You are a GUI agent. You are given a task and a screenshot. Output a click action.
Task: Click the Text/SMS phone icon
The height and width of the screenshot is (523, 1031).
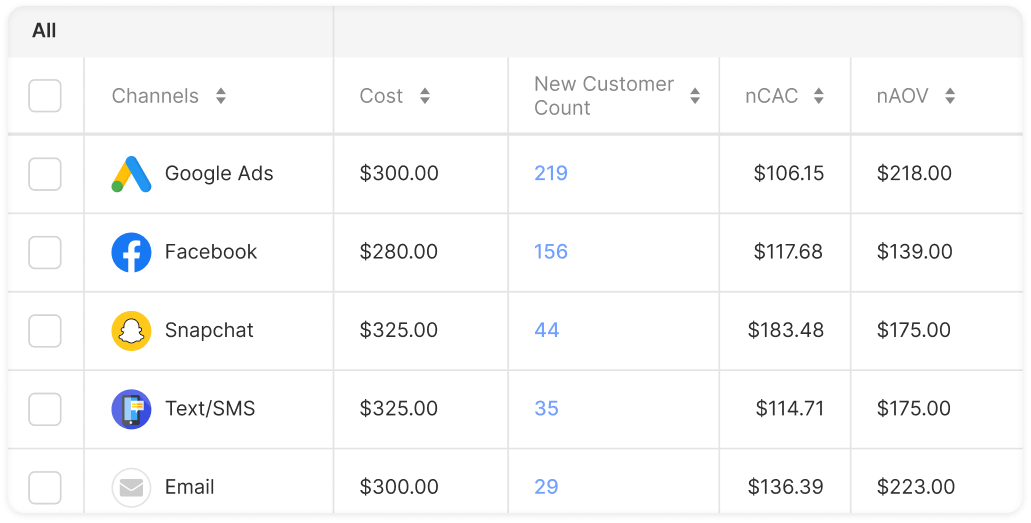click(x=132, y=409)
